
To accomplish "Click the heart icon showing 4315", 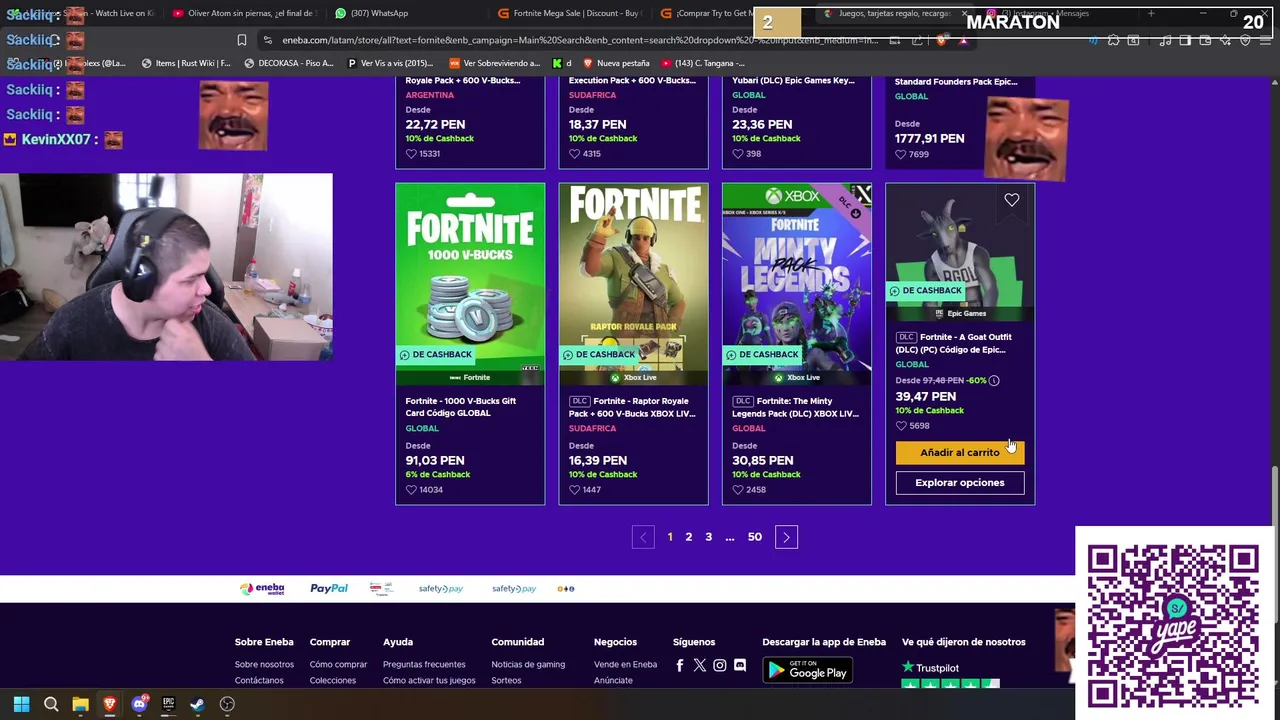I will click(574, 154).
